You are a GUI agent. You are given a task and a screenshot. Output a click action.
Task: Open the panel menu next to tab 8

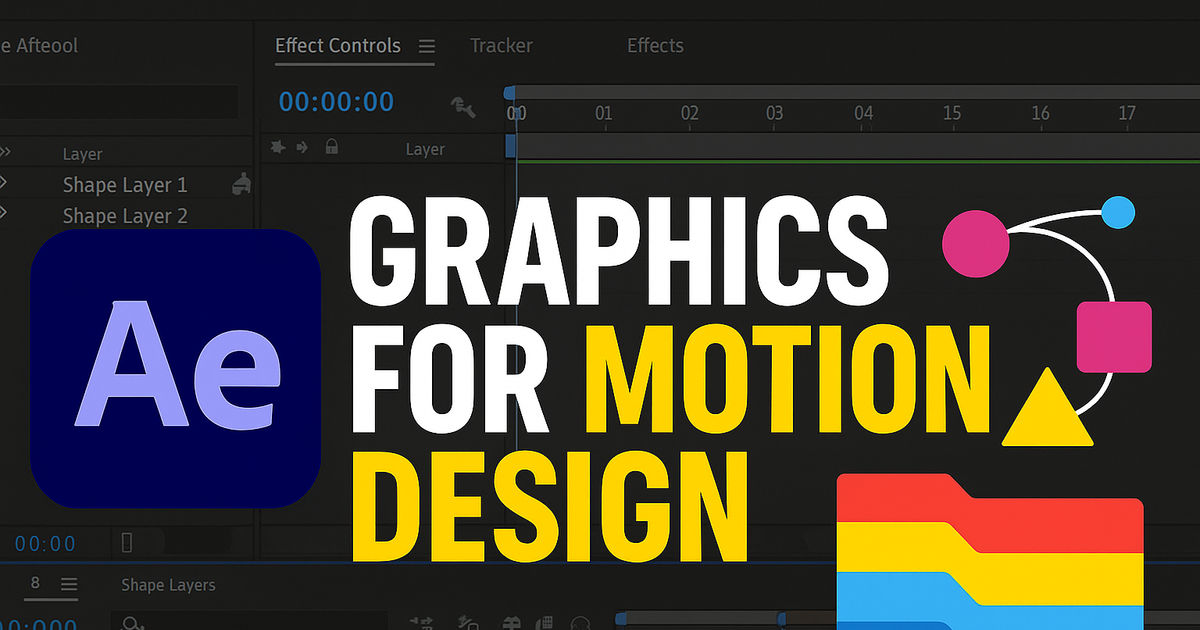tap(68, 584)
